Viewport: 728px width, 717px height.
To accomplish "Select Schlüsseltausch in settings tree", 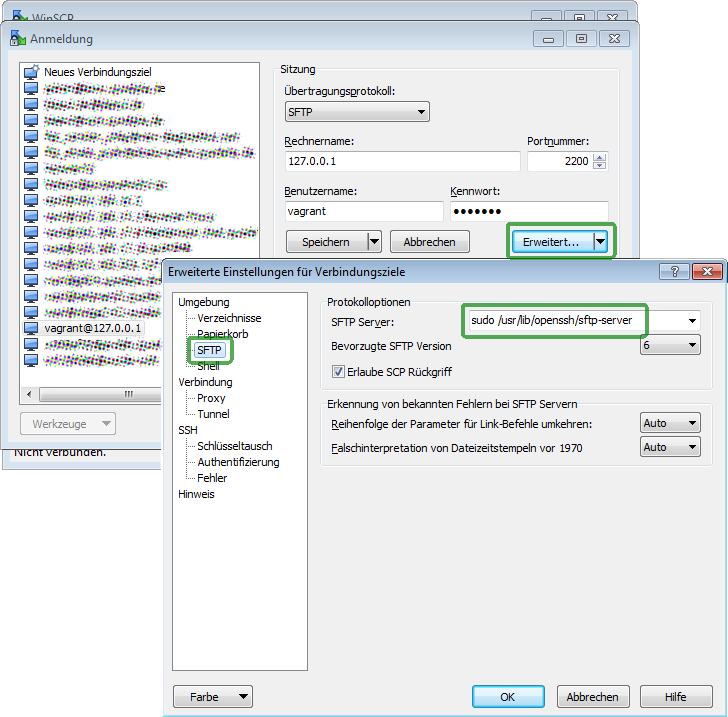I will coord(234,446).
